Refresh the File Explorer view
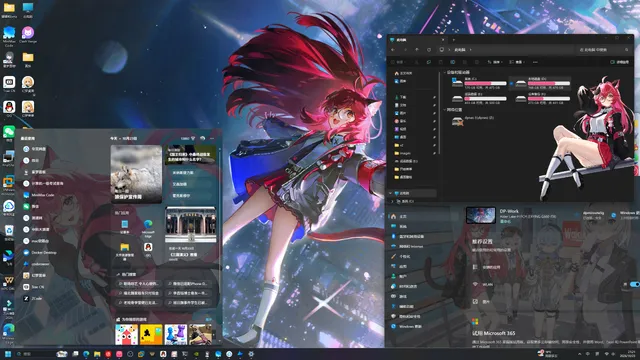This screenshot has height=360, width=640. tap(429, 50)
